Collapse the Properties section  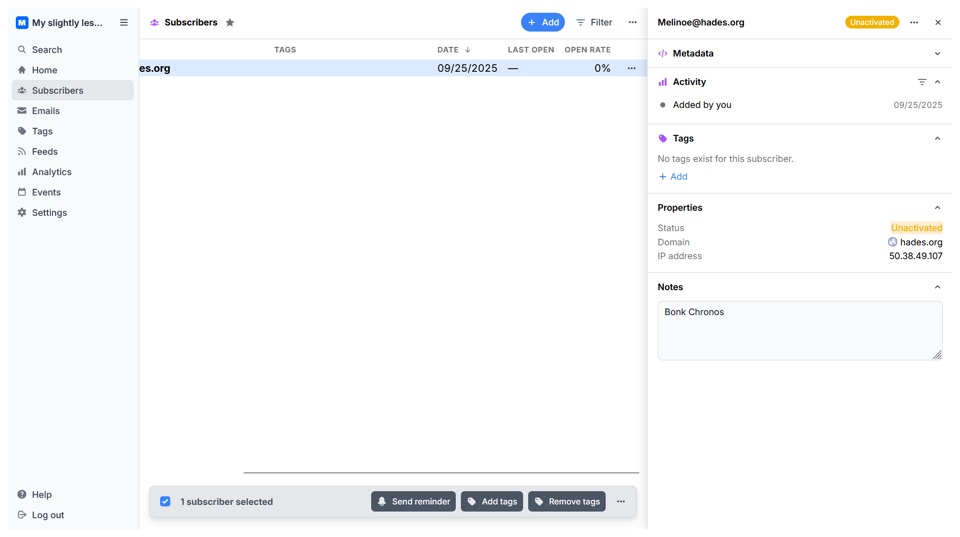pyautogui.click(x=937, y=208)
